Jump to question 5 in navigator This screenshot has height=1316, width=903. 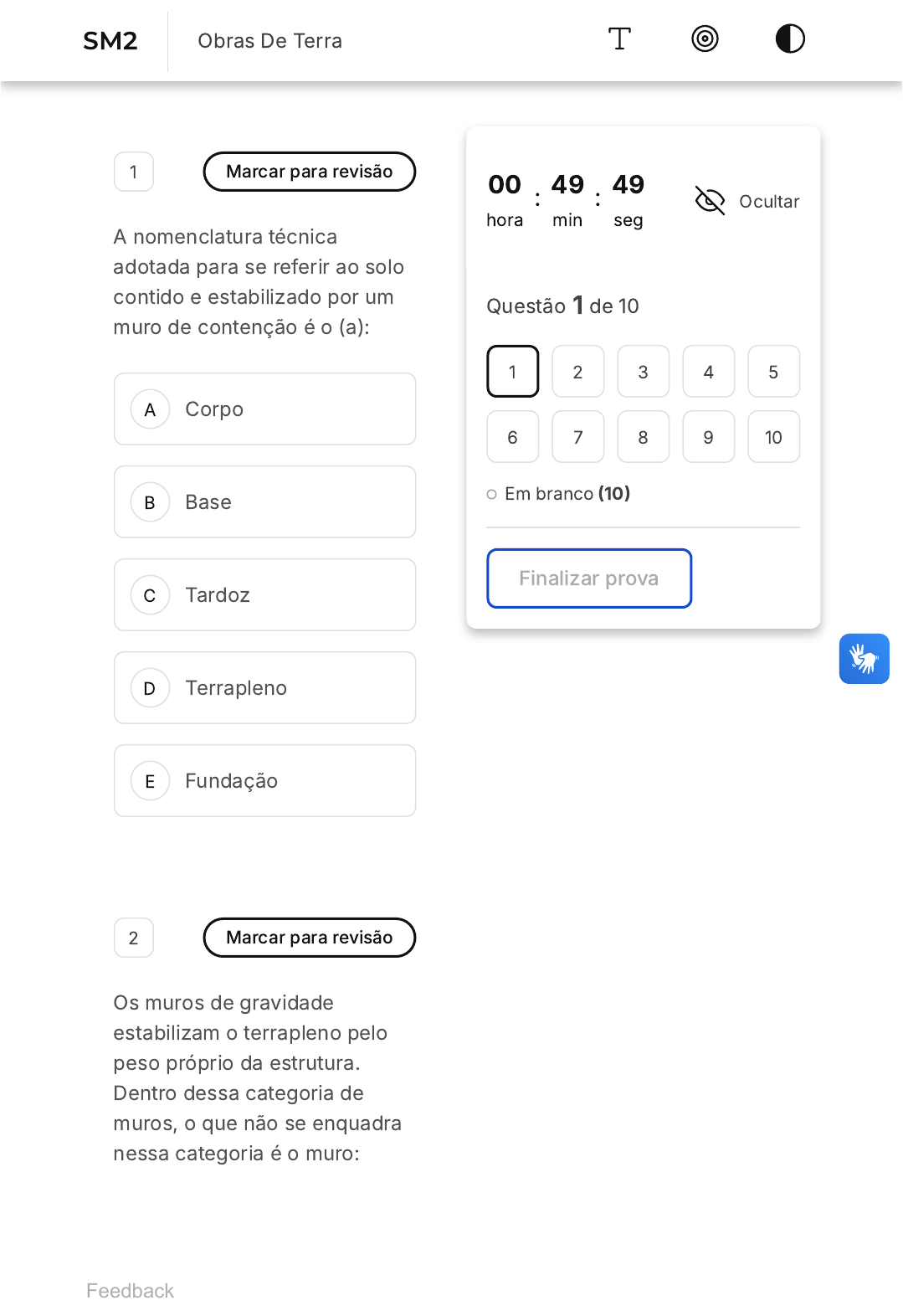[773, 372]
